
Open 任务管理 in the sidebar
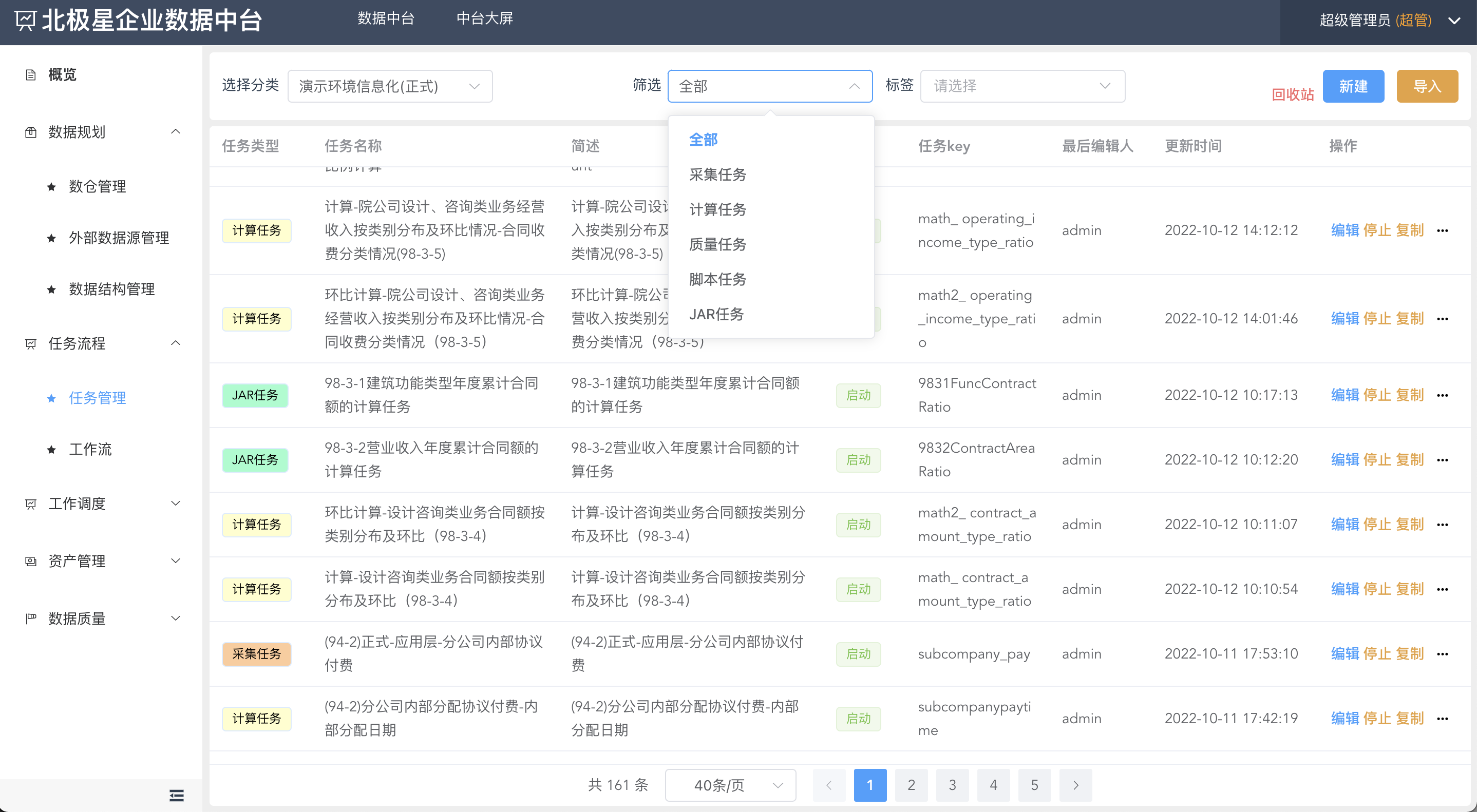[98, 398]
